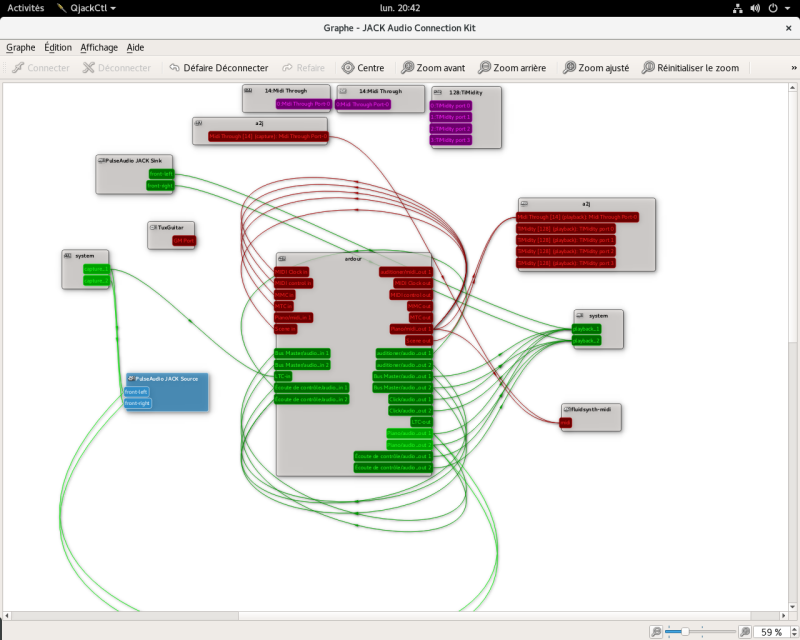Select the Bus Master/audio_in 1 port

click(302, 353)
